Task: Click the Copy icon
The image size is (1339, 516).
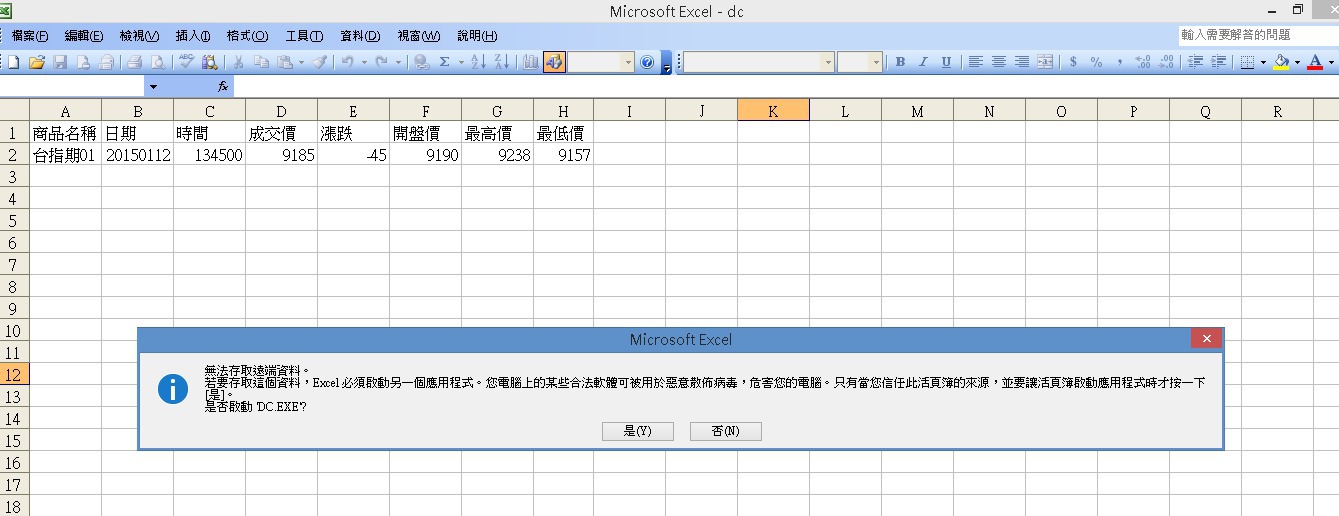Action: [x=261, y=62]
